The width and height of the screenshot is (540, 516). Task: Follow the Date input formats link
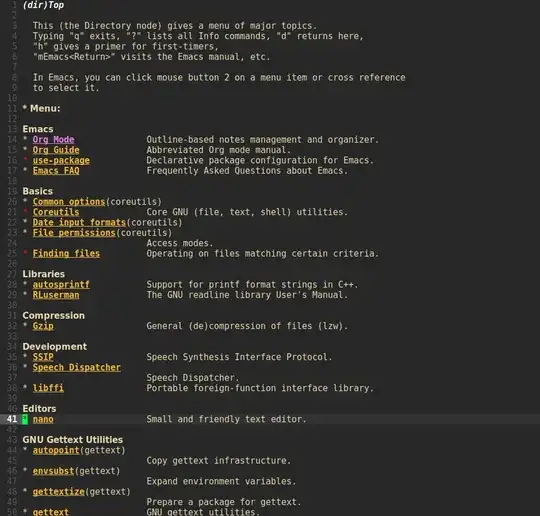pyautogui.click(x=79, y=222)
